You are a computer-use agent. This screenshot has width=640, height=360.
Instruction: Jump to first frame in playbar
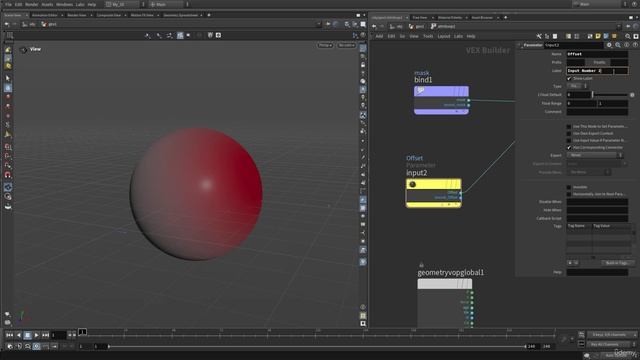(x=9, y=335)
